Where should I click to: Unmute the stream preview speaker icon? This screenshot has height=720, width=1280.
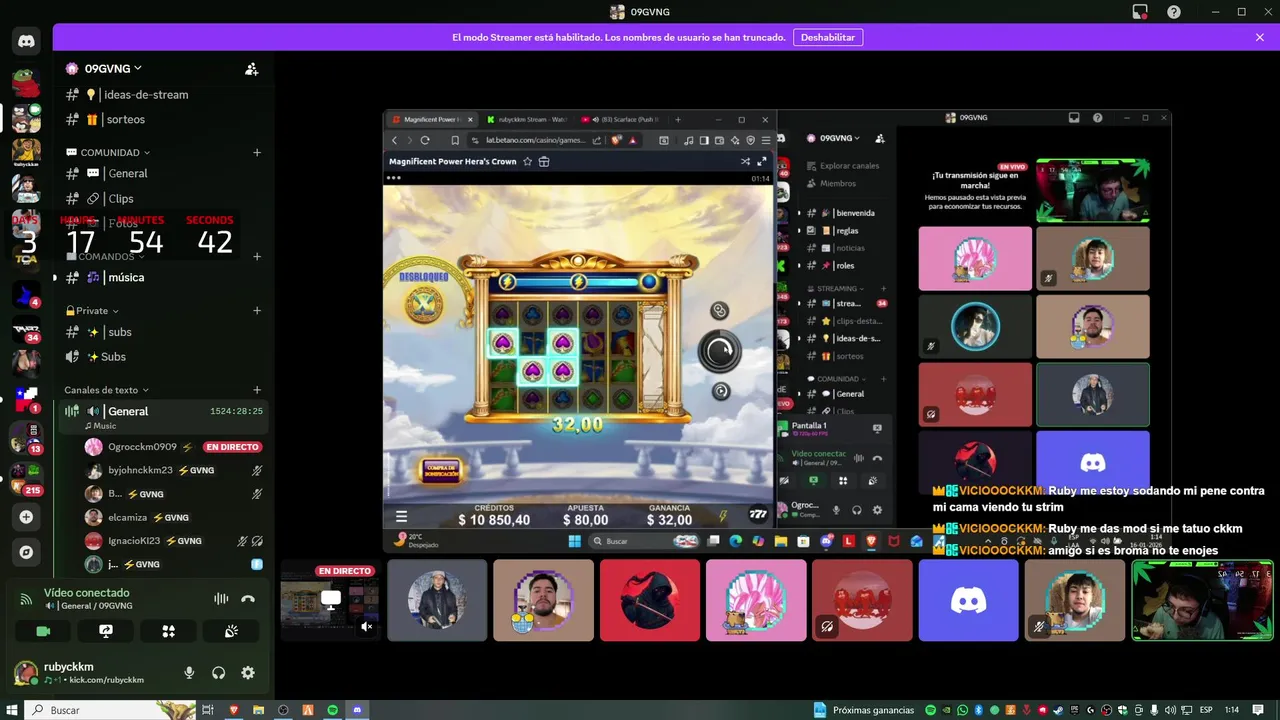(x=366, y=627)
